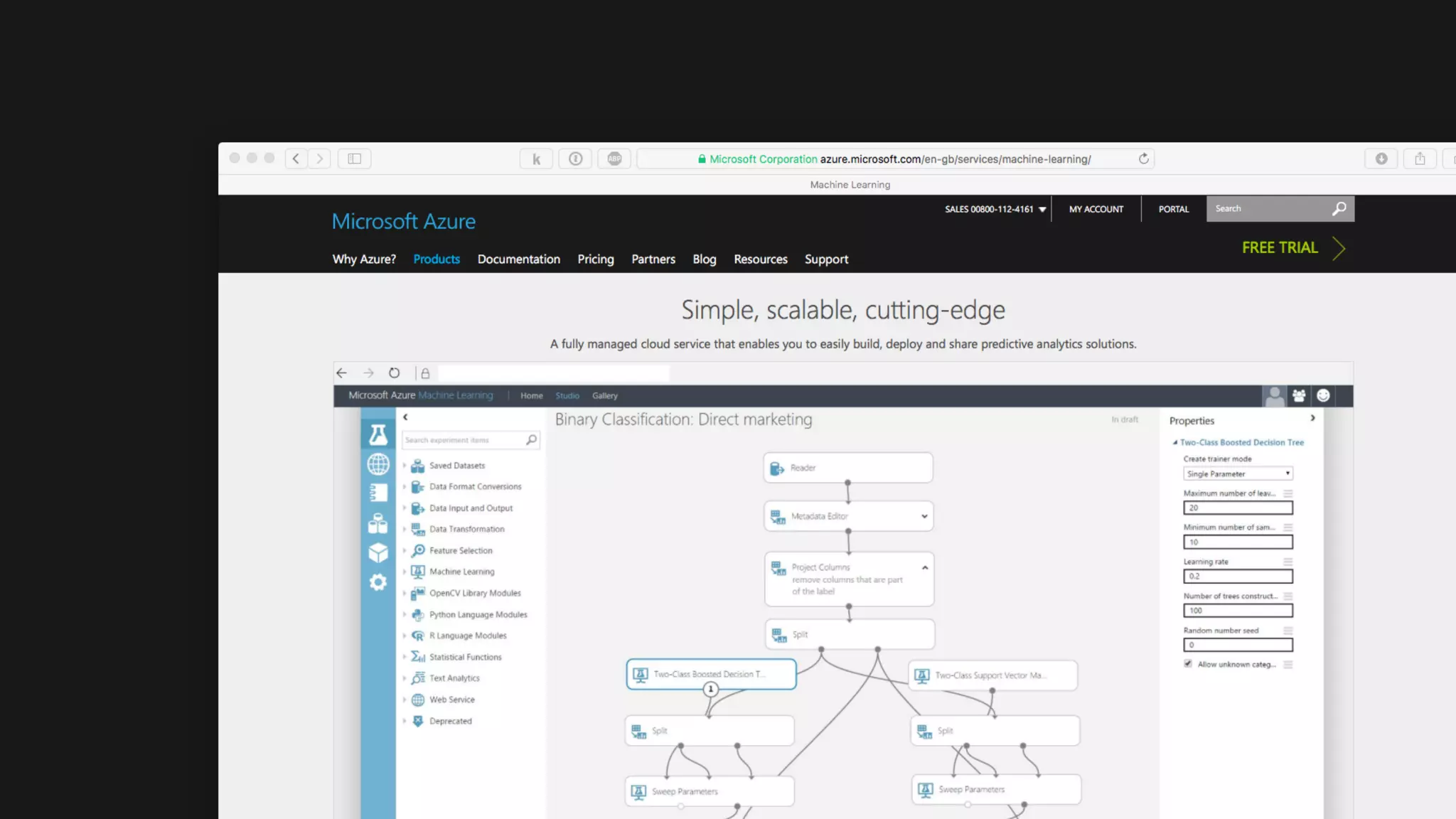
Task: Collapse the Project Columns node comment
Action: pos(925,567)
